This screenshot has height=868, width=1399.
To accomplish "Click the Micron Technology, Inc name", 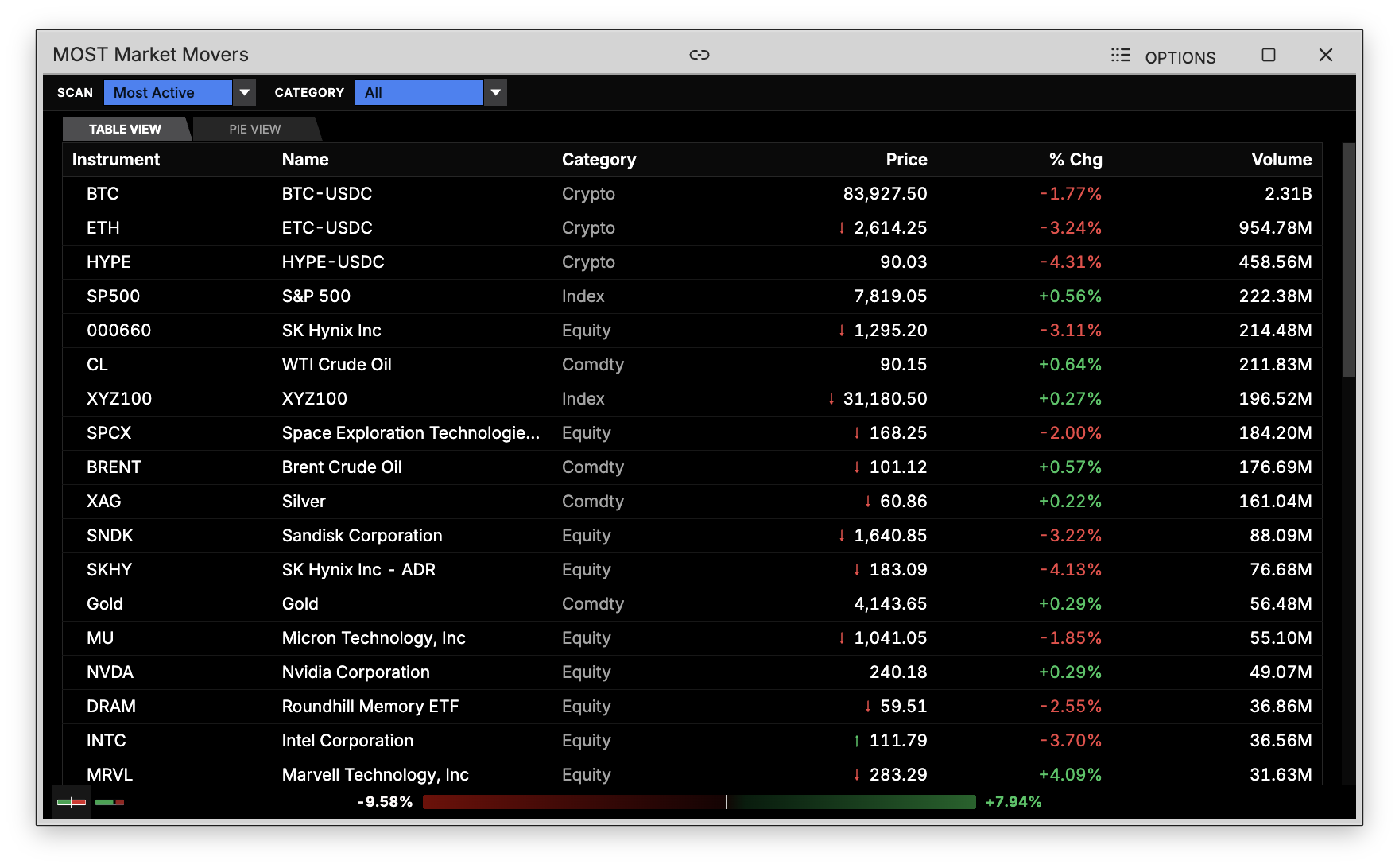I will (x=374, y=638).
